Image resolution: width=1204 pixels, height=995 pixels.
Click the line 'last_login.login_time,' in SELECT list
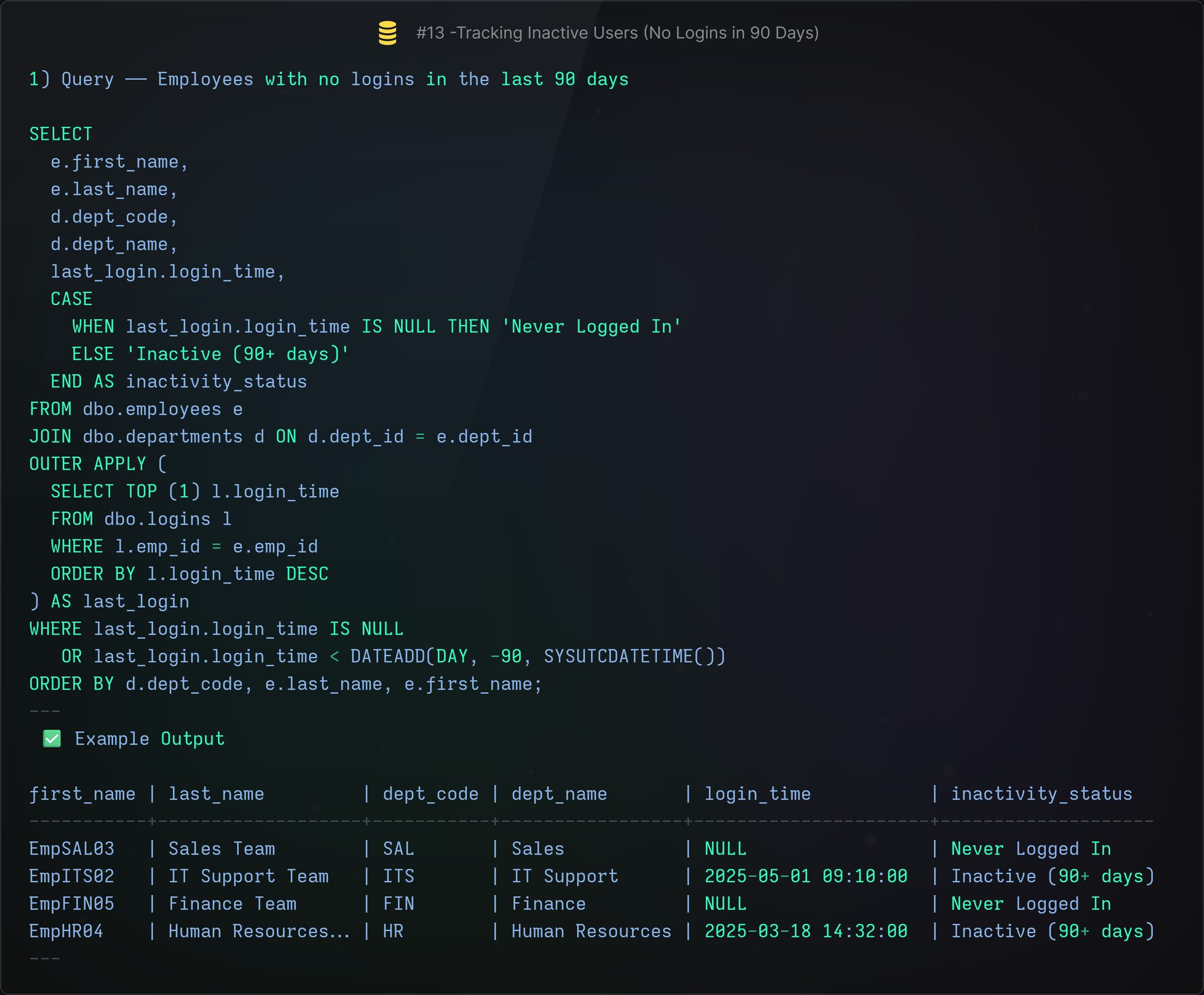tap(168, 272)
